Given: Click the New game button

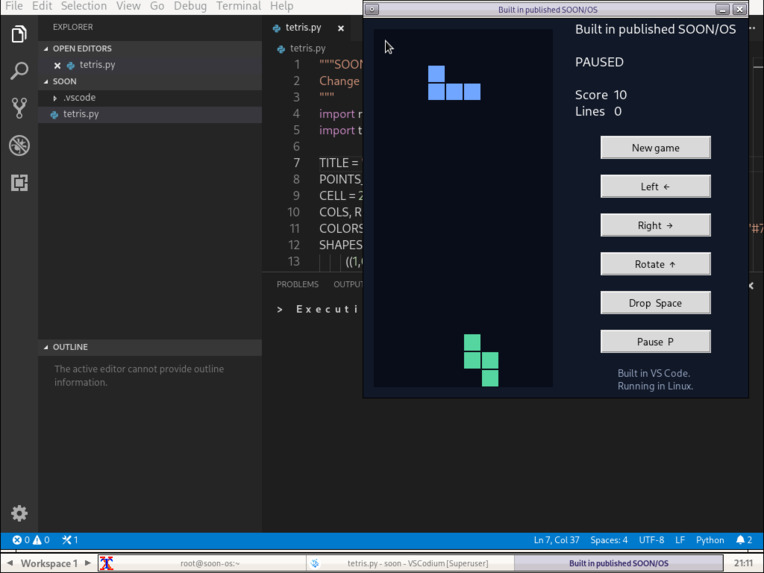Looking at the screenshot, I should (x=655, y=148).
